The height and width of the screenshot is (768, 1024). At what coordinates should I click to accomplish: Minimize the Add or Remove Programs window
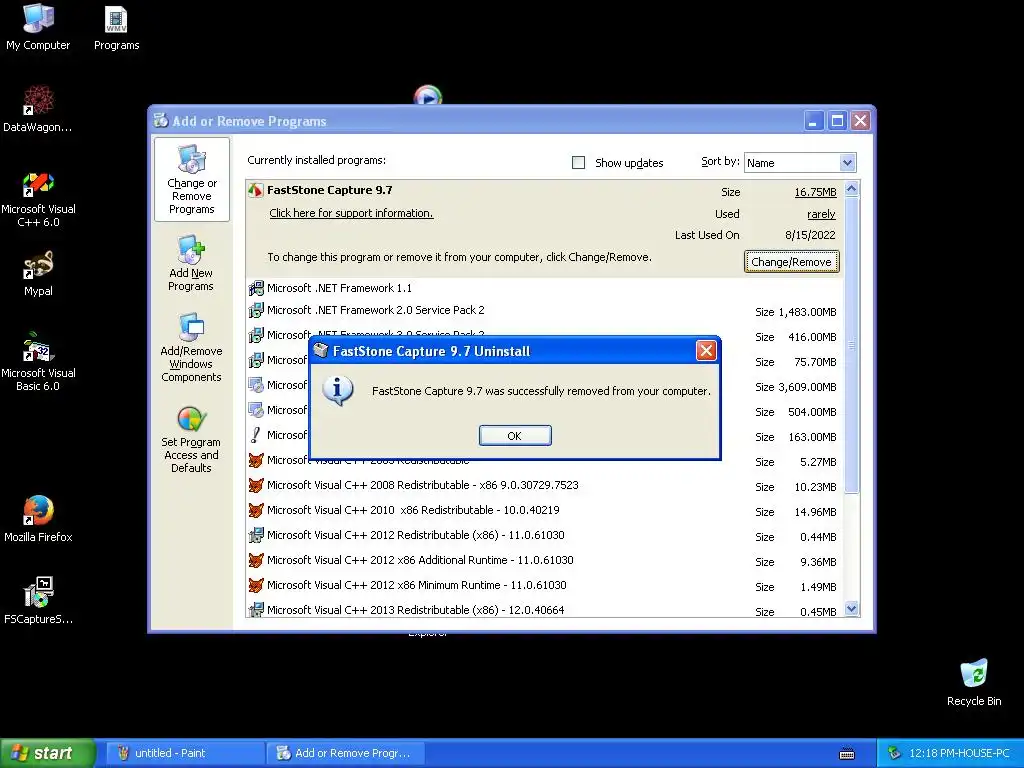[814, 121]
